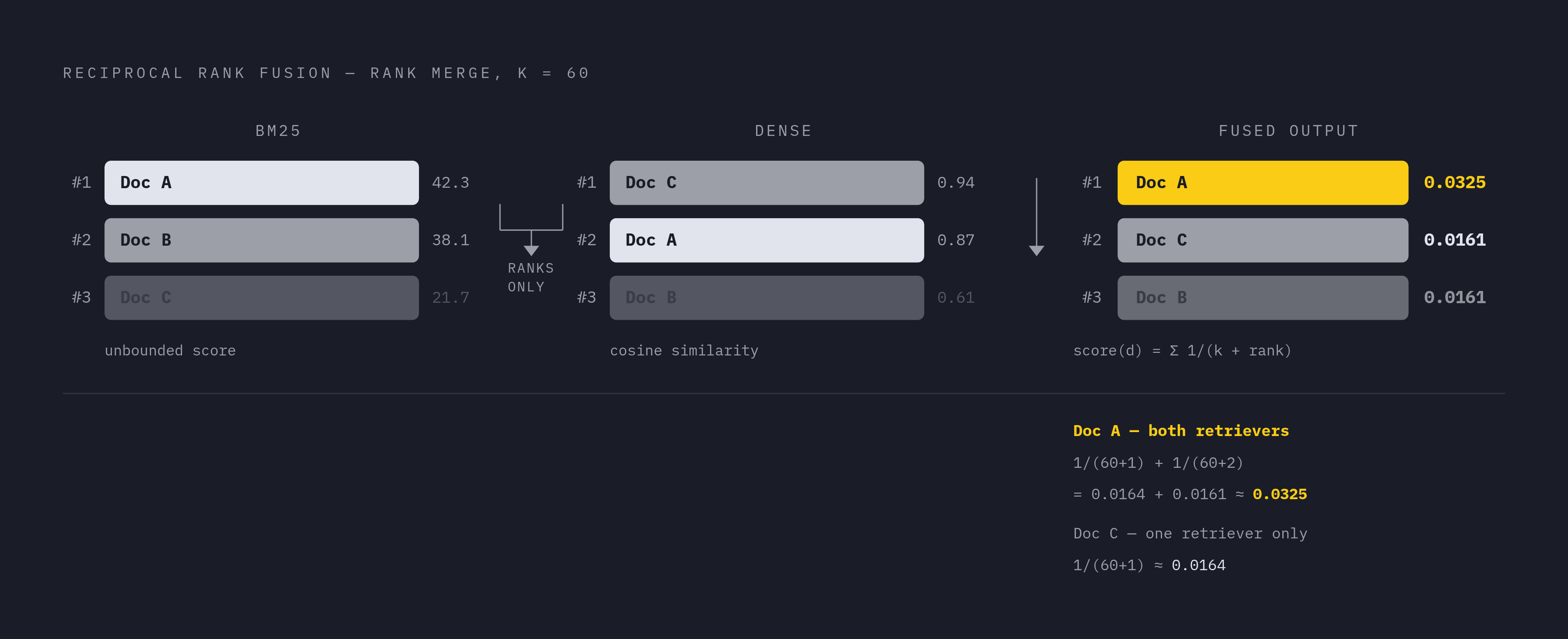Image resolution: width=1568 pixels, height=639 pixels.
Task: Click the BM25 score 42.3
Action: point(450,183)
